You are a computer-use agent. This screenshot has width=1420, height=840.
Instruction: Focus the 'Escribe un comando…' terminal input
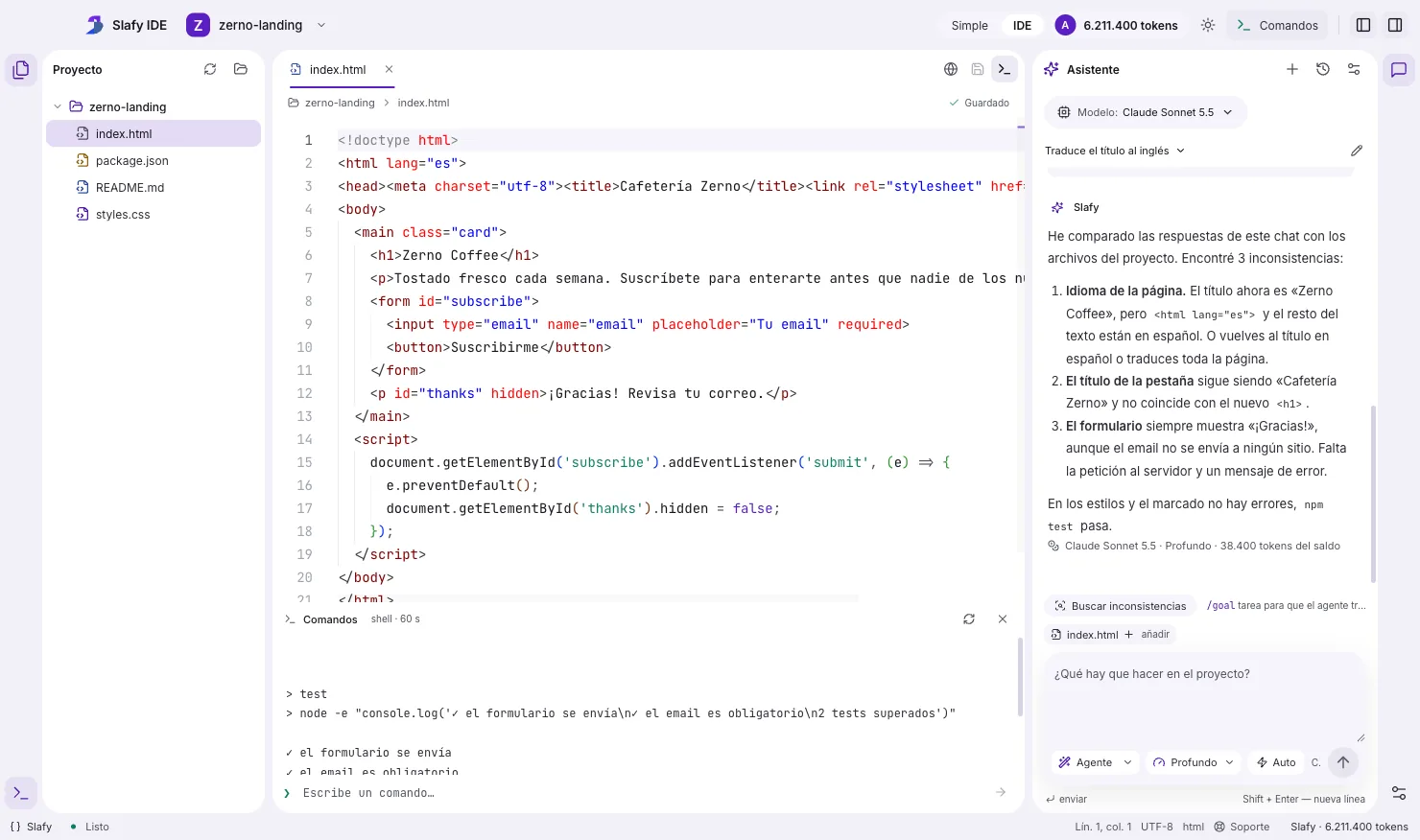(x=645, y=793)
